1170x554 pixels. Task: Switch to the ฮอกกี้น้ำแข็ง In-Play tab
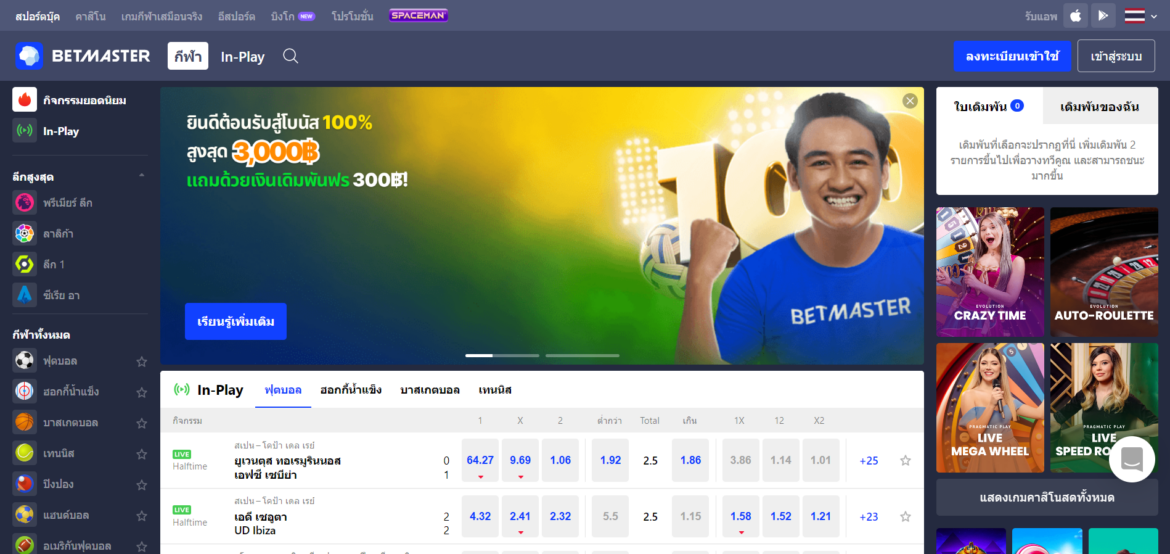[351, 390]
